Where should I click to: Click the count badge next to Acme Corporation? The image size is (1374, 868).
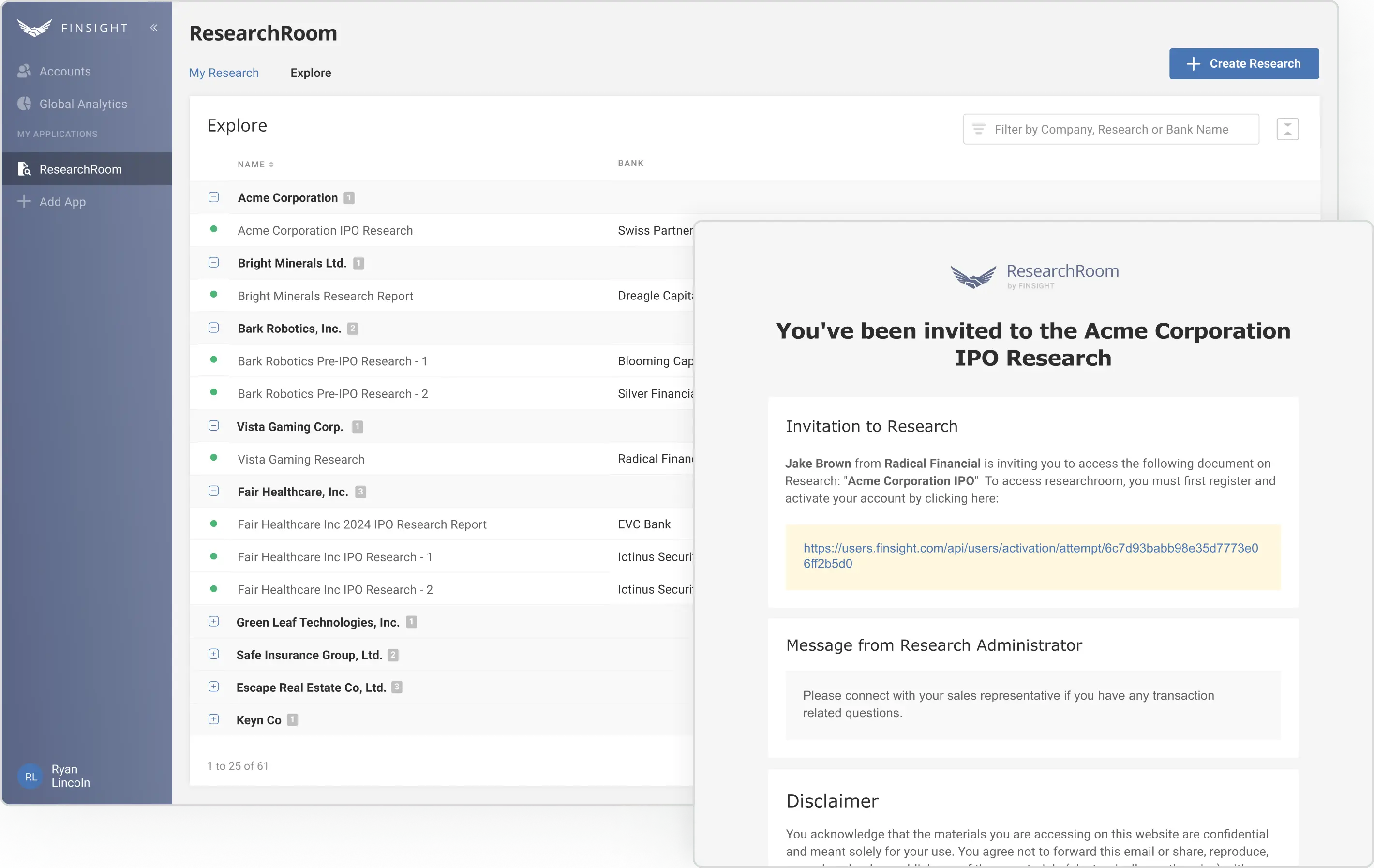pyautogui.click(x=349, y=198)
